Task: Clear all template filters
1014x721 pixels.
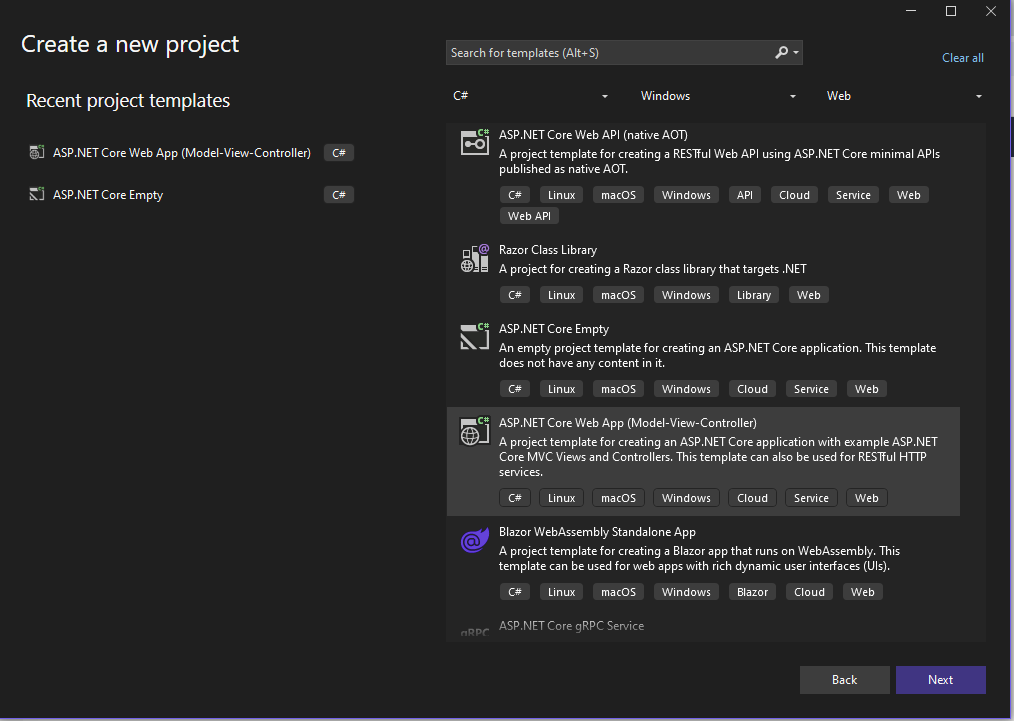Action: pos(962,58)
